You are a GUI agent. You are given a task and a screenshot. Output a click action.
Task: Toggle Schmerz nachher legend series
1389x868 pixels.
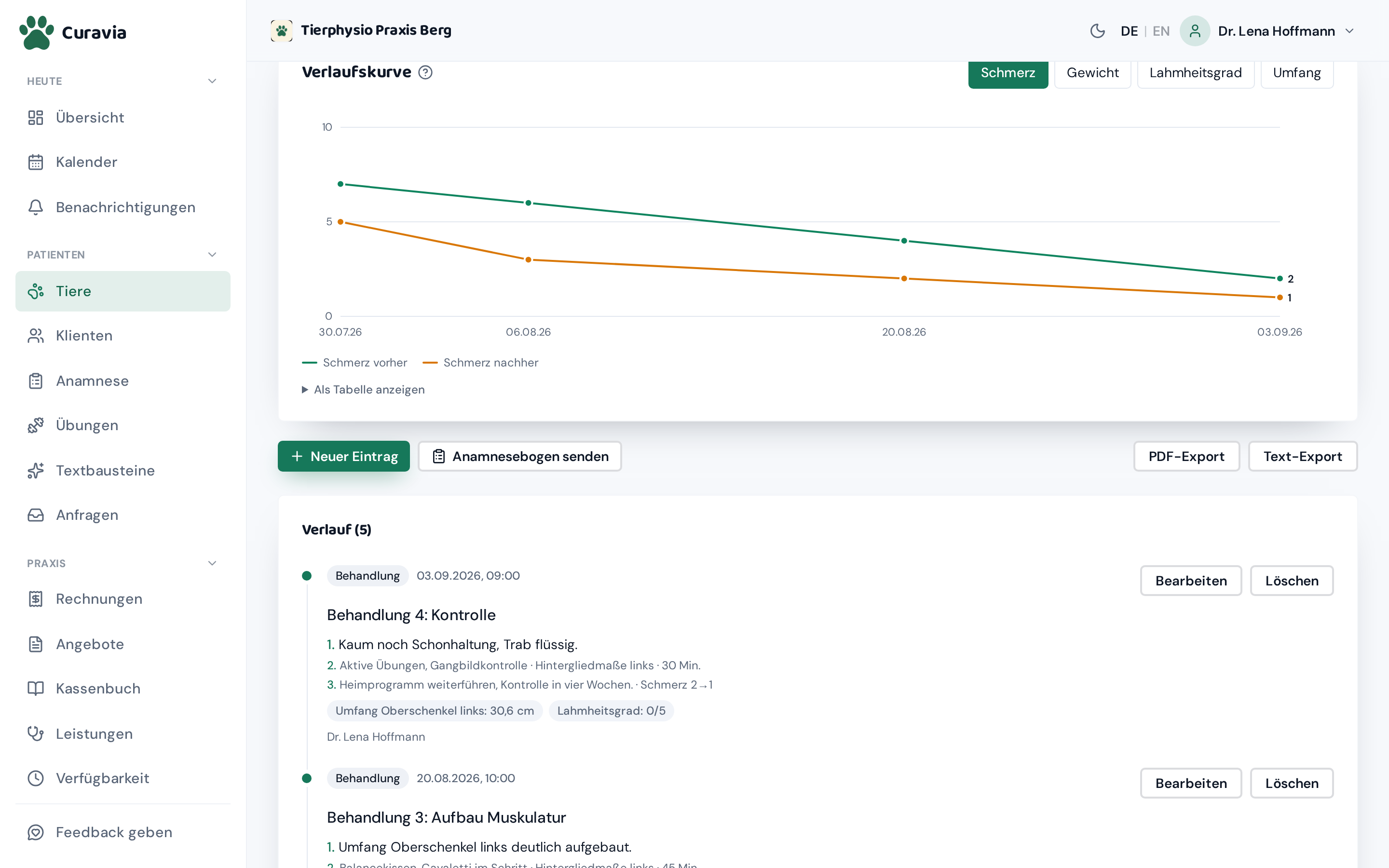point(480,363)
